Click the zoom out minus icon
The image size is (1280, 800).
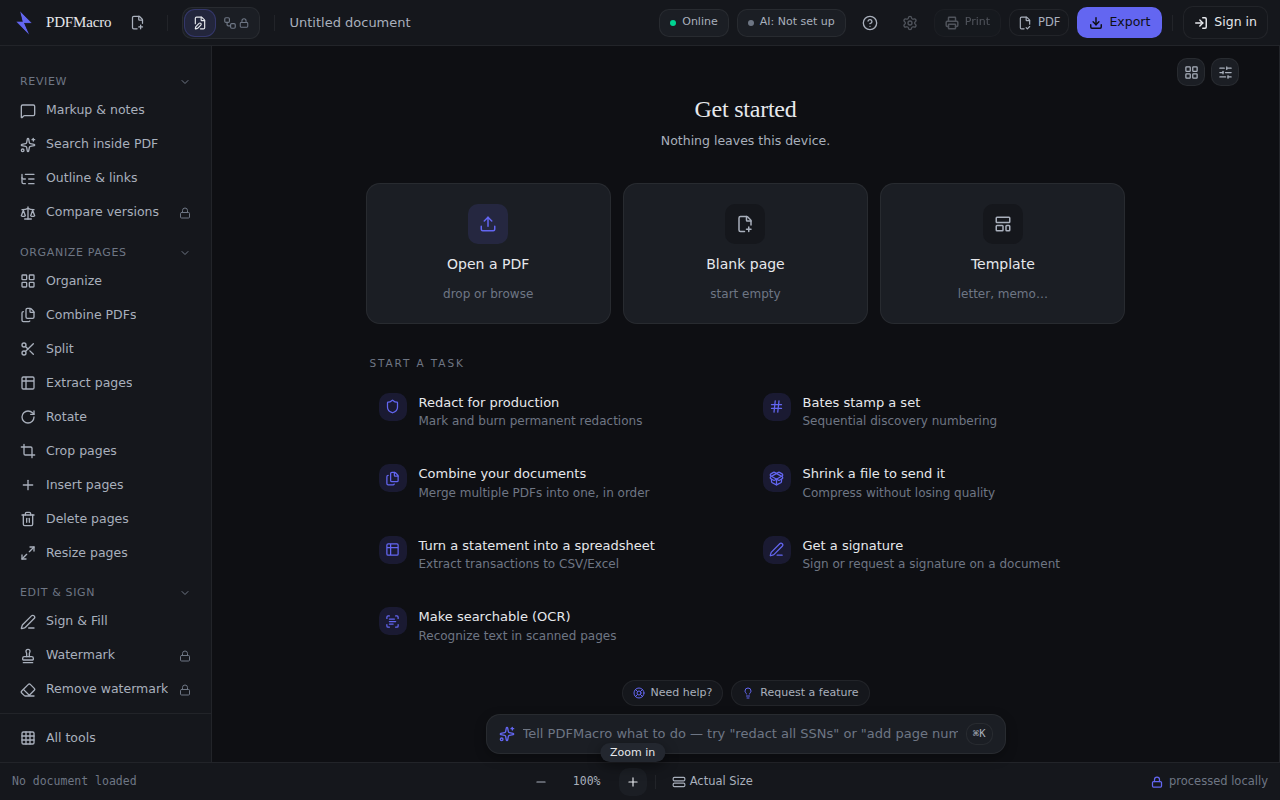(x=541, y=781)
